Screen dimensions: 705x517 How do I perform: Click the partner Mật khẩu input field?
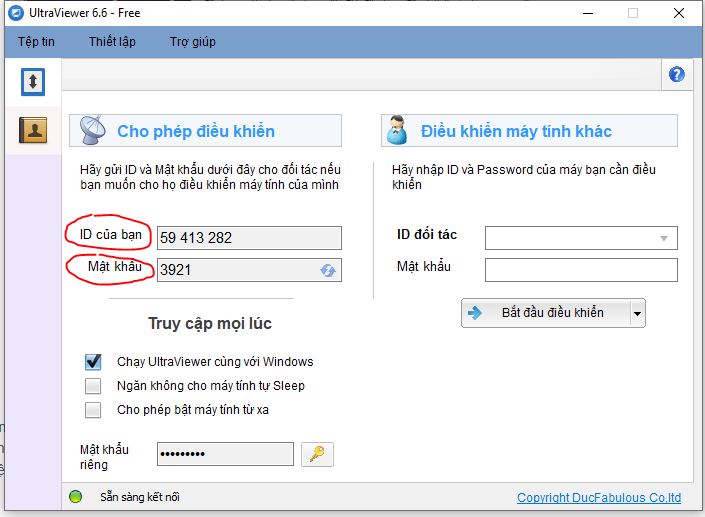581,270
